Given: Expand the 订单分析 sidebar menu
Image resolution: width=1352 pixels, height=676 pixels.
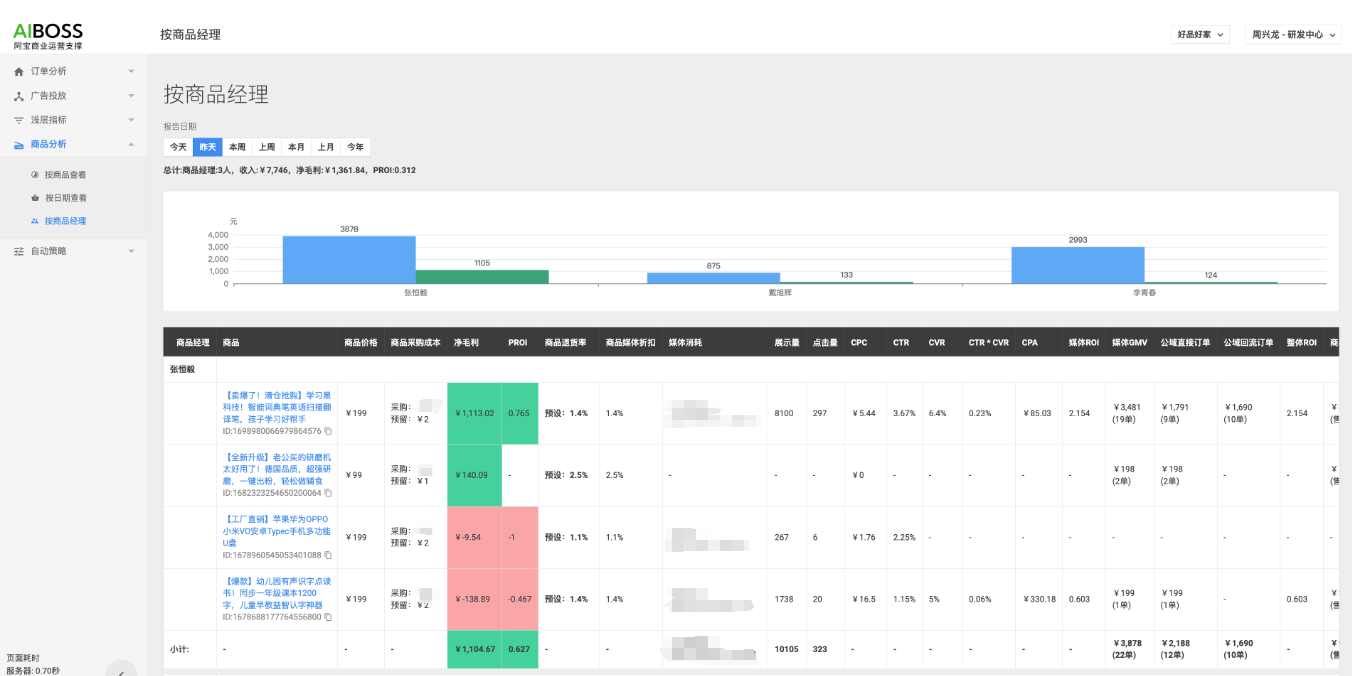Looking at the screenshot, I should point(131,72).
